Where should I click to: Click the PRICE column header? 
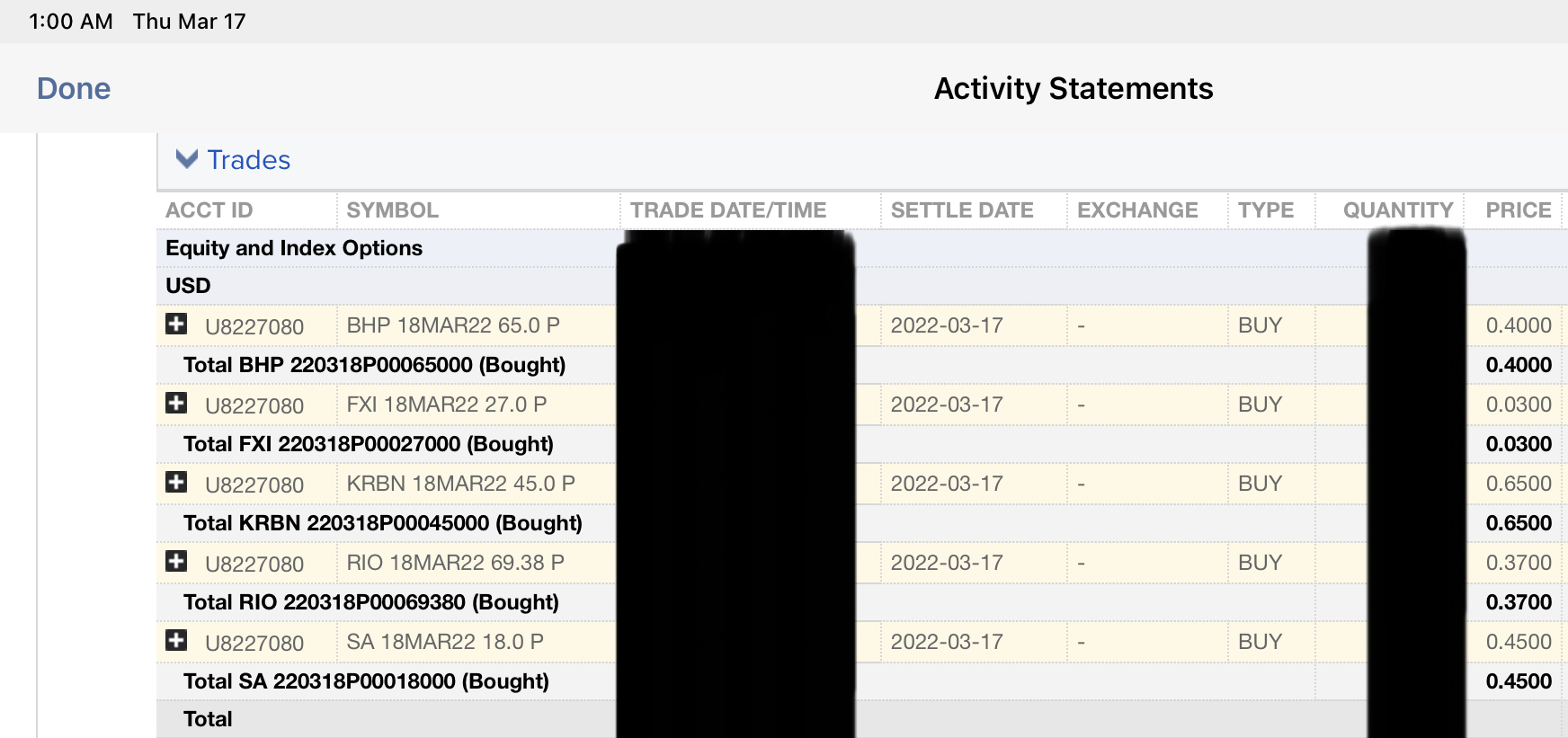1519,210
